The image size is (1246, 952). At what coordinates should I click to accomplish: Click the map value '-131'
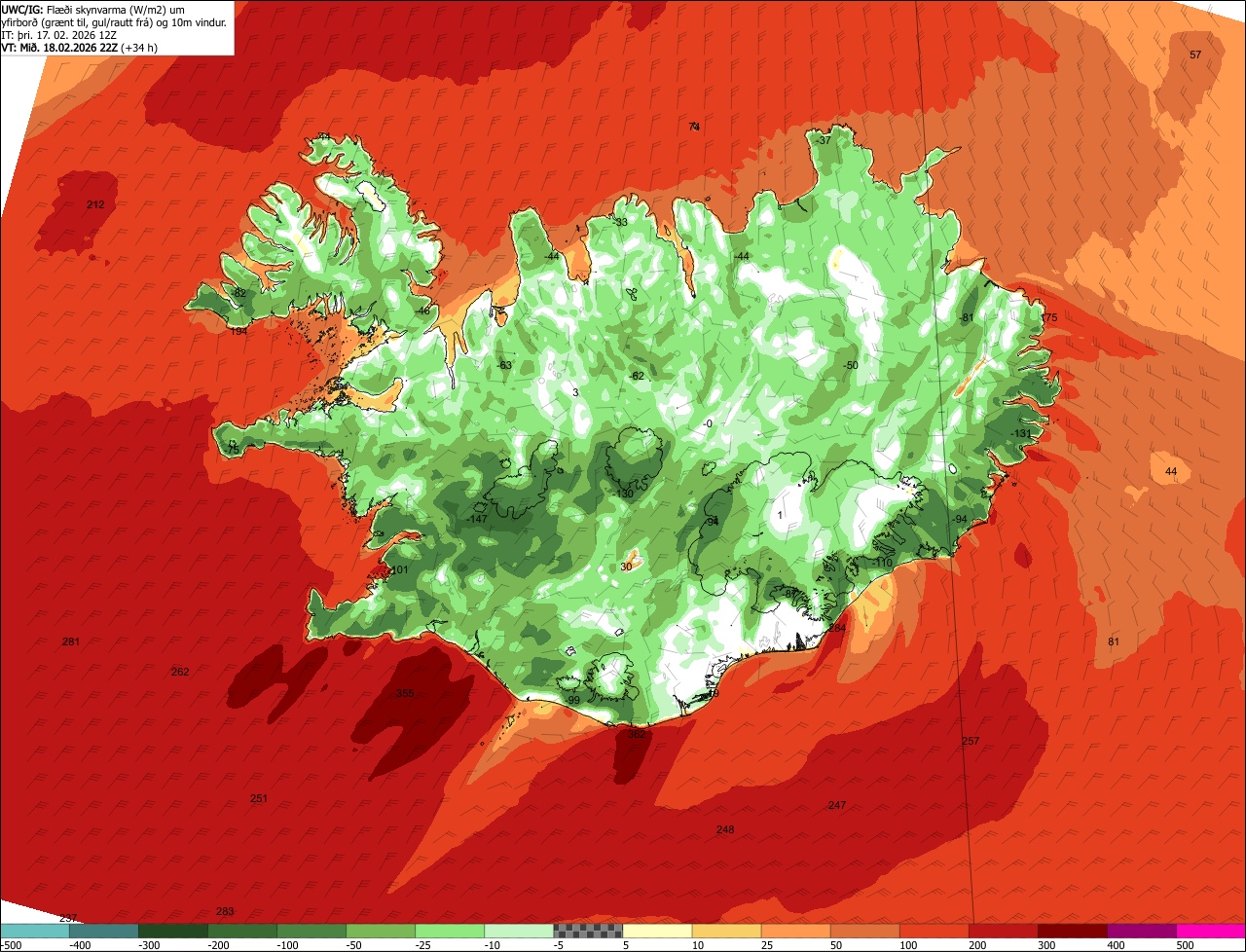1020,434
